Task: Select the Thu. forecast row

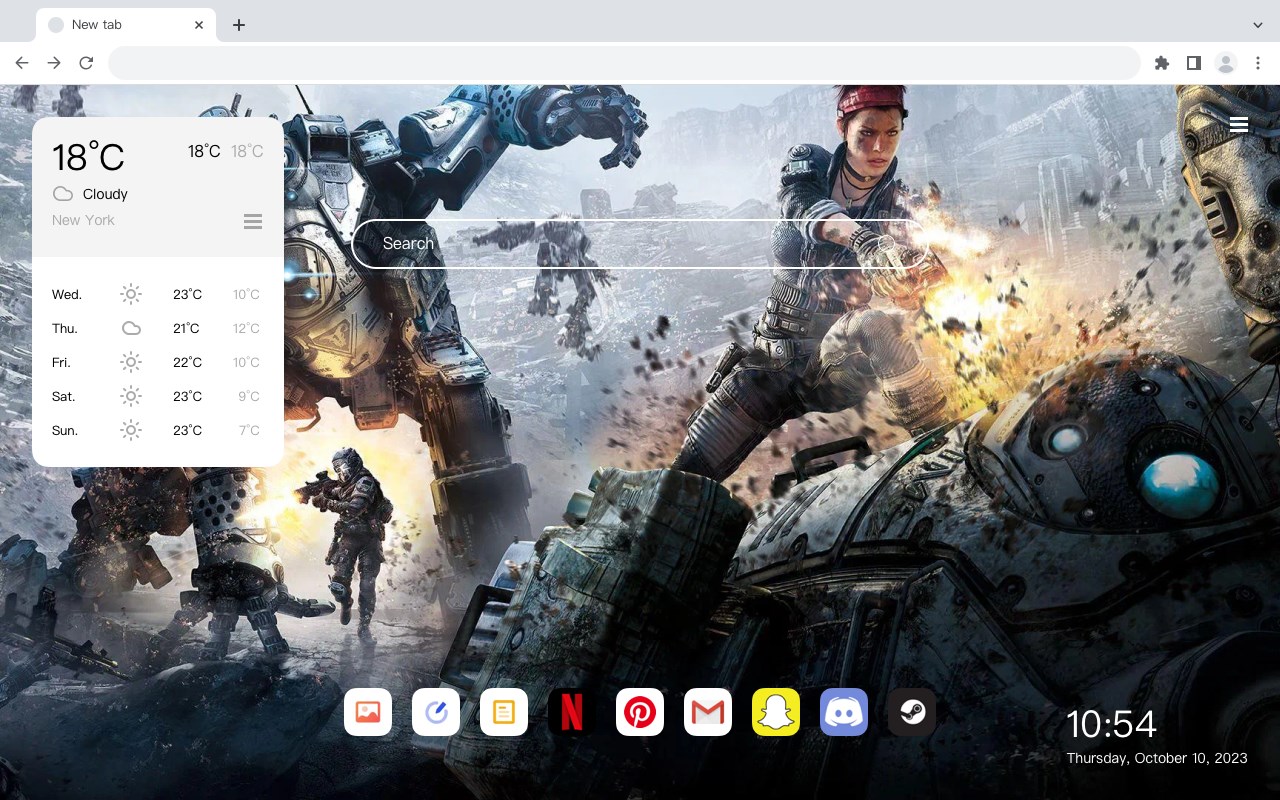Action: coord(157,328)
